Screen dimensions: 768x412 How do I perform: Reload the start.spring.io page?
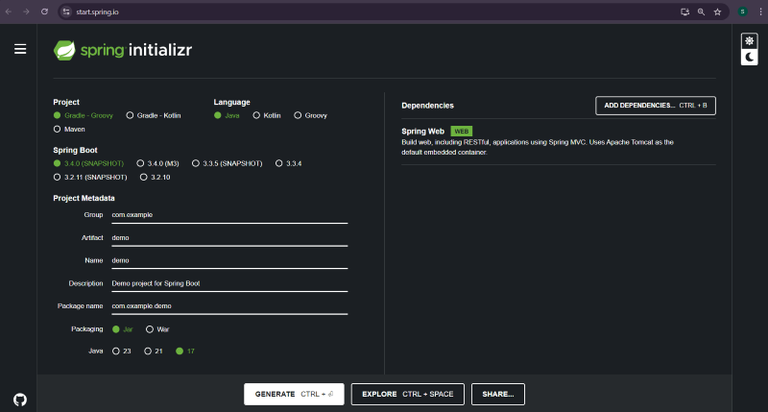coord(45,12)
